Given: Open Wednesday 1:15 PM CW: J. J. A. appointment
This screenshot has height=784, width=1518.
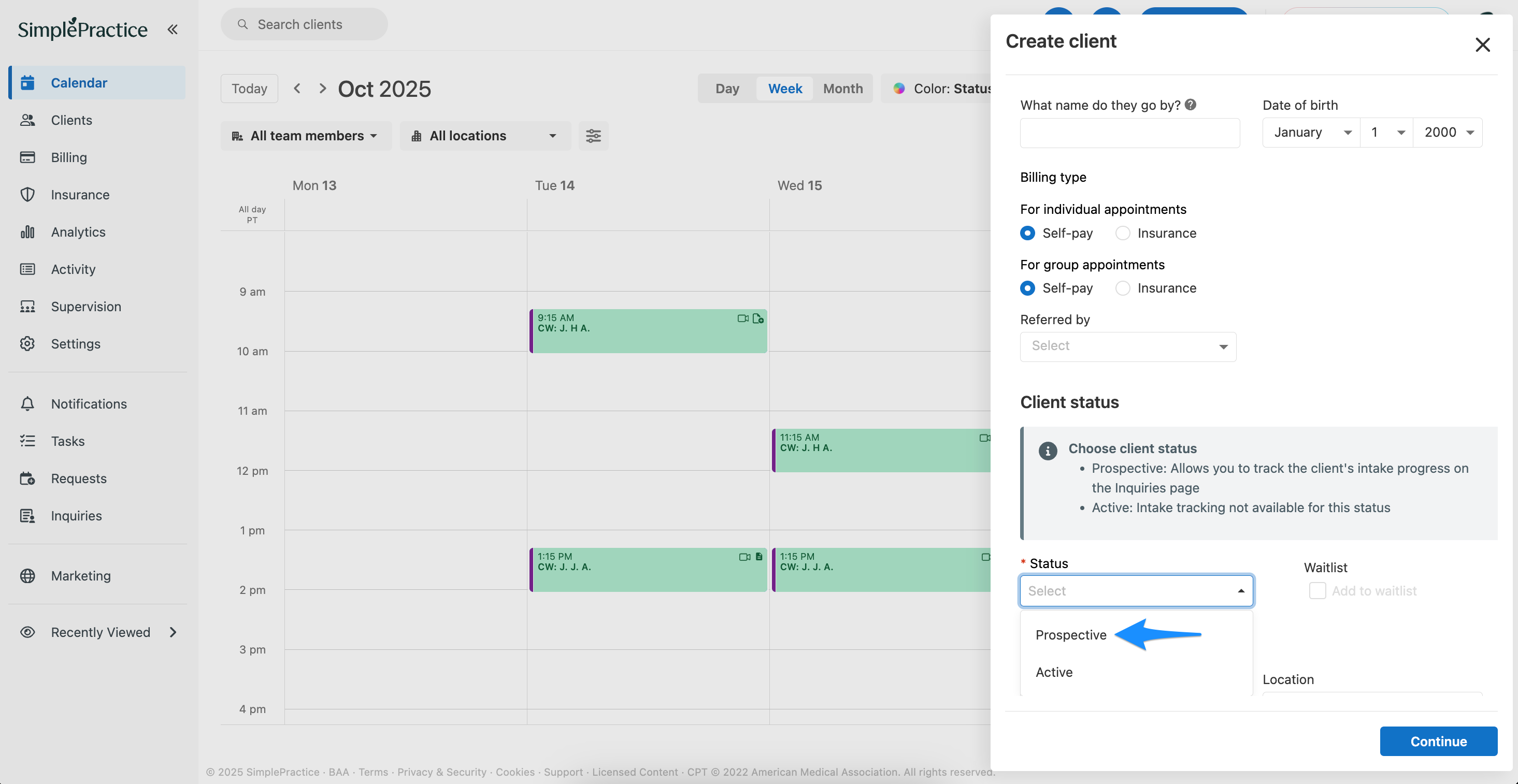Looking at the screenshot, I should [x=881, y=570].
